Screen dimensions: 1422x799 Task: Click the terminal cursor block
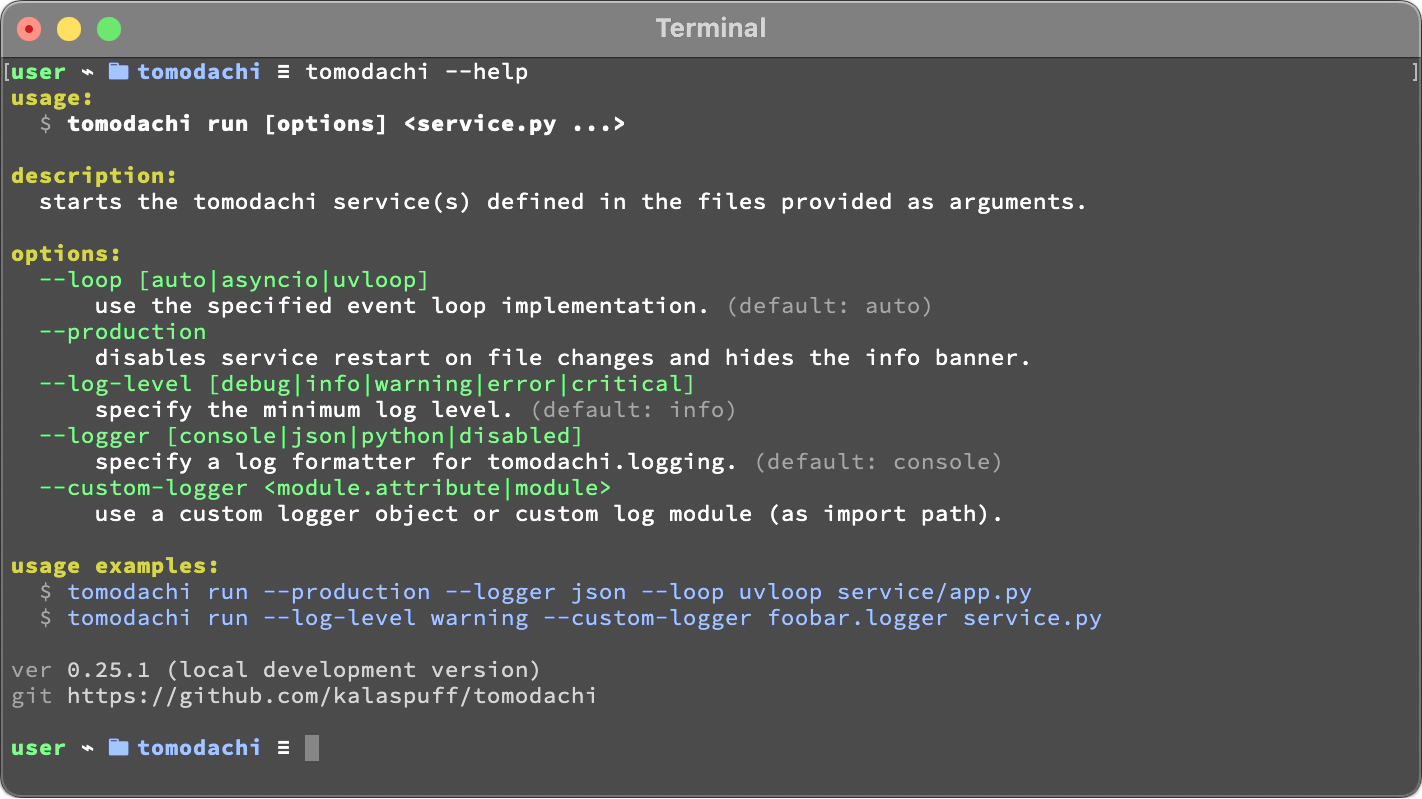pyautogui.click(x=312, y=747)
